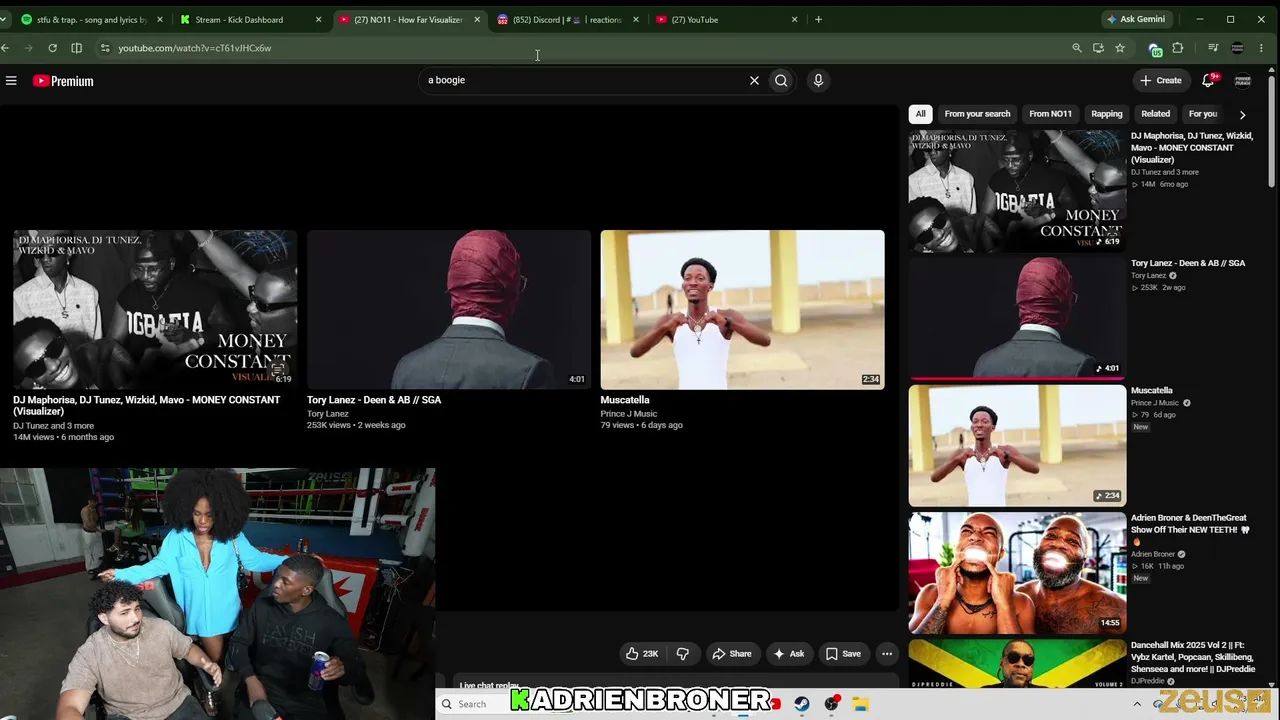1280x720 pixels.
Task: Switch to the 'Stream - Kick Dashboard' tab
Action: coord(251,19)
